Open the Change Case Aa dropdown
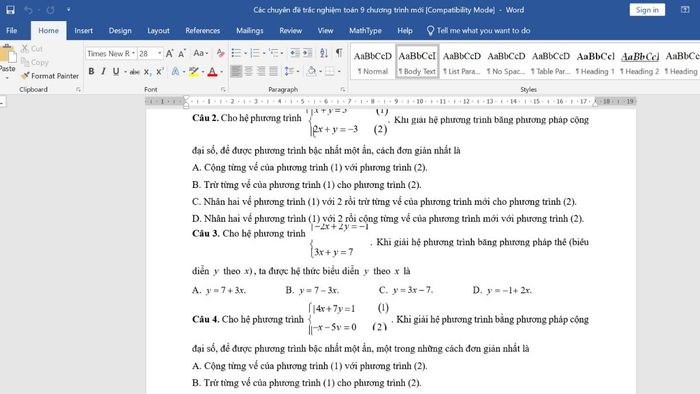700x394 pixels. pyautogui.click(x=200, y=54)
